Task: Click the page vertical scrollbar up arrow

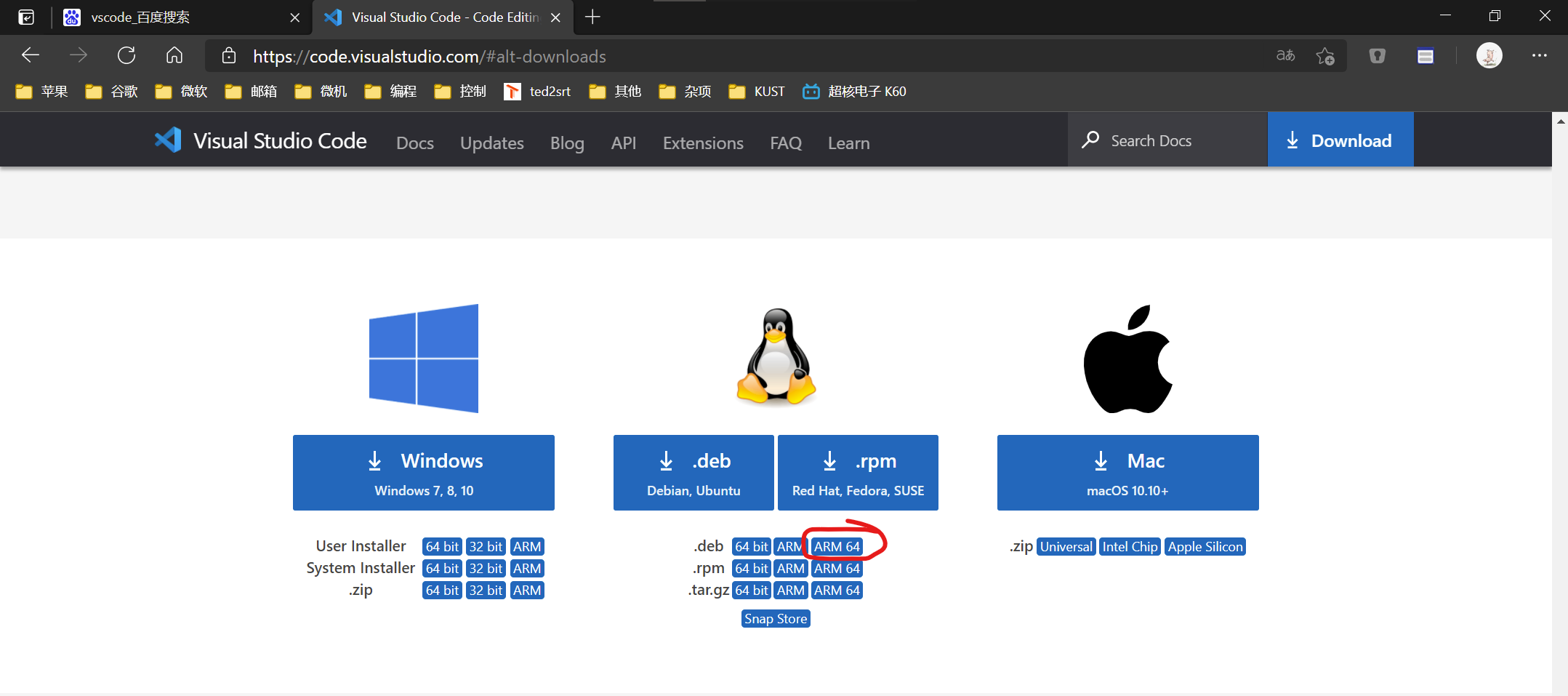Action: coord(1560,121)
